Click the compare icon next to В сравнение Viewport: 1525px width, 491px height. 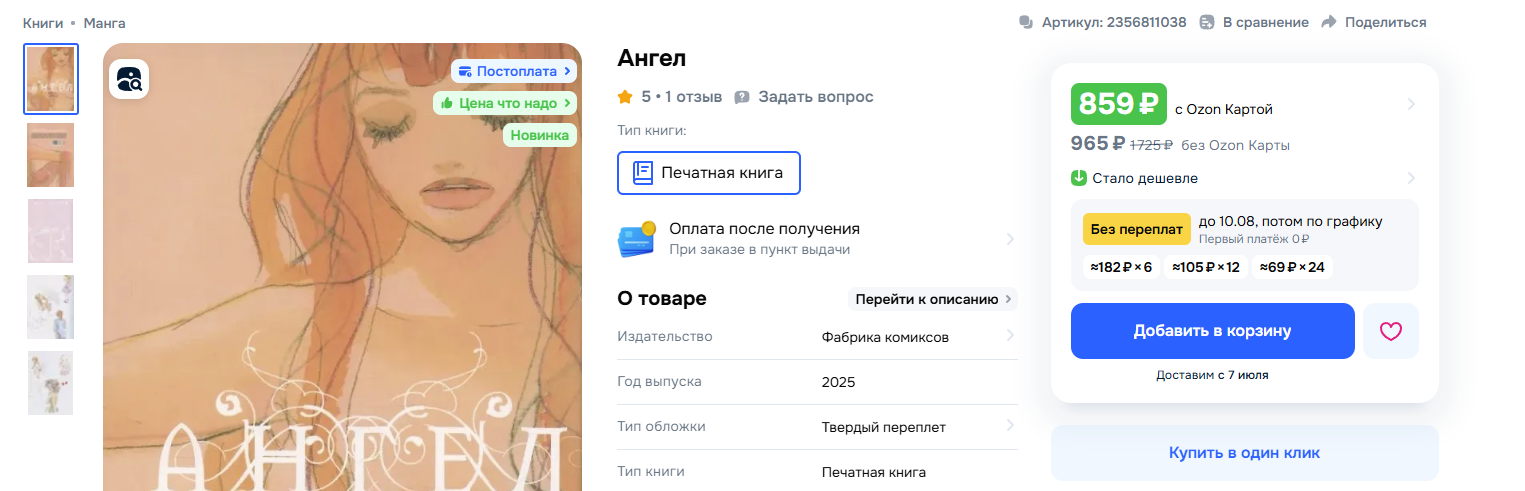[x=1207, y=22]
